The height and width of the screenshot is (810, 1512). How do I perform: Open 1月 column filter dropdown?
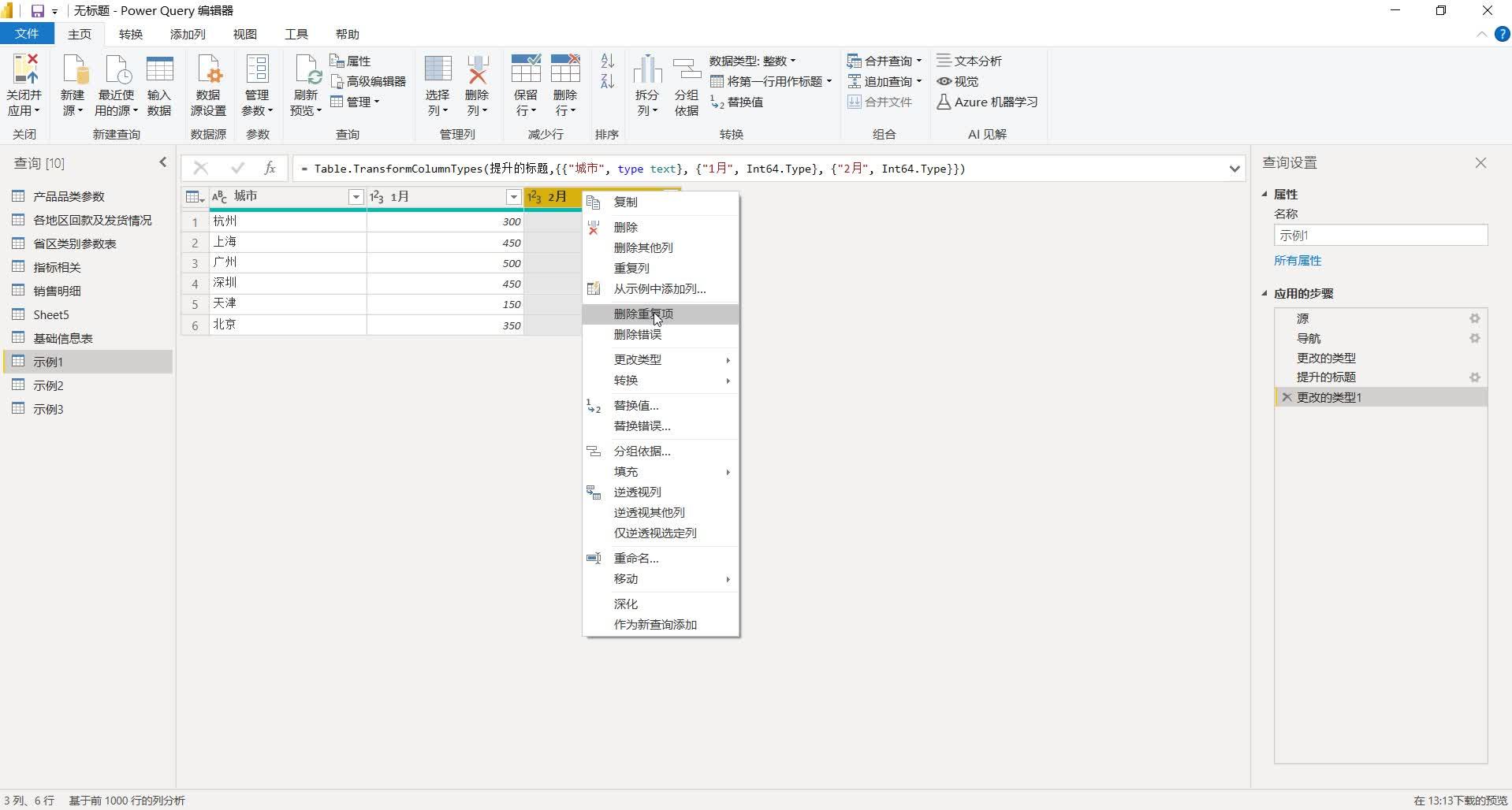[x=513, y=197]
